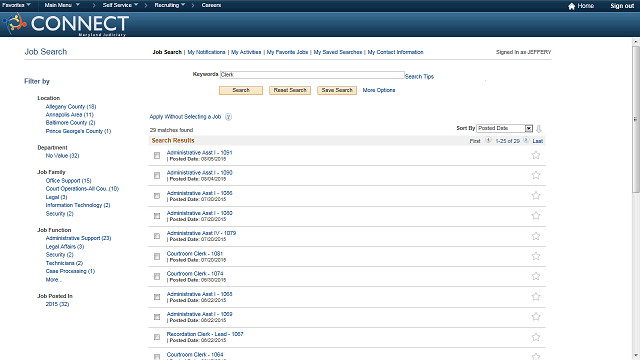640x360 pixels.
Task: Click the CONNECT Maryland Judiciary logo
Action: point(66,24)
